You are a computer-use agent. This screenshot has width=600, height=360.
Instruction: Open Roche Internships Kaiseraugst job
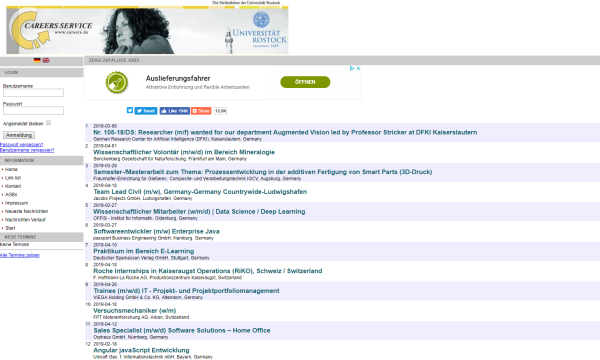click(208, 271)
